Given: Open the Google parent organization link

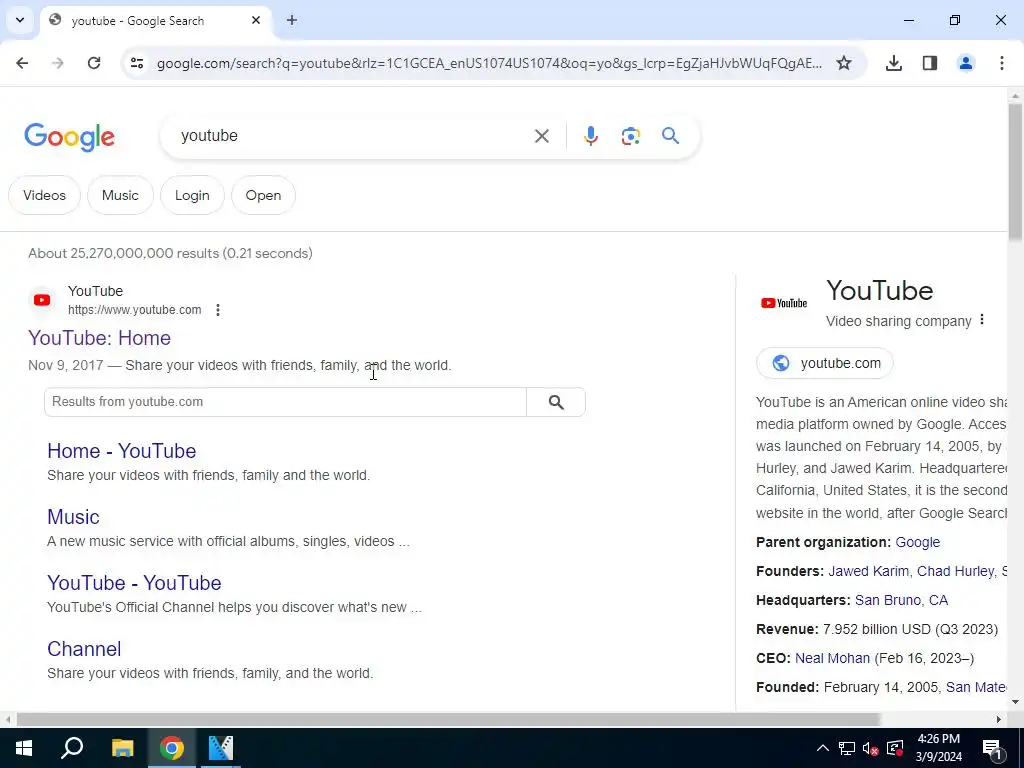Looking at the screenshot, I should tap(918, 542).
